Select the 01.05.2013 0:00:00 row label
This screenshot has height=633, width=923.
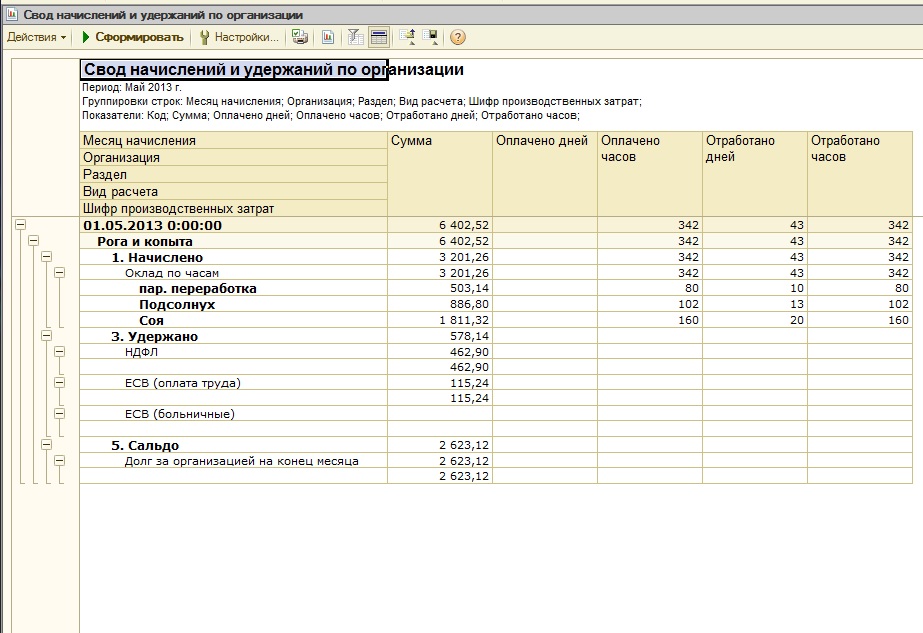pyautogui.click(x=234, y=225)
